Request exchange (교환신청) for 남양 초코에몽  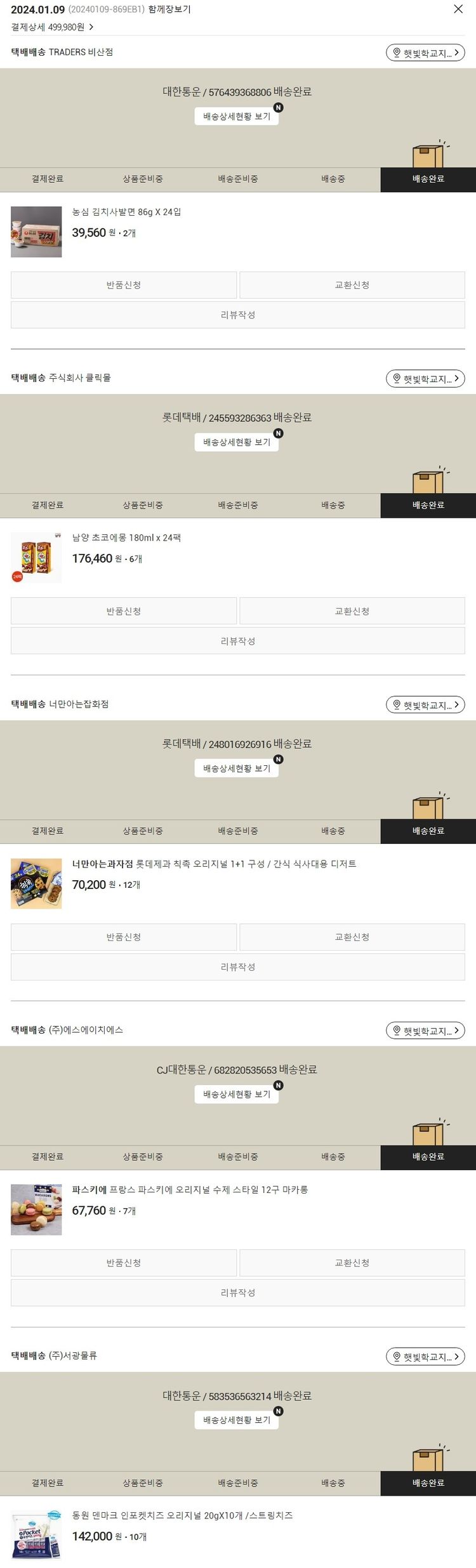[x=352, y=611]
